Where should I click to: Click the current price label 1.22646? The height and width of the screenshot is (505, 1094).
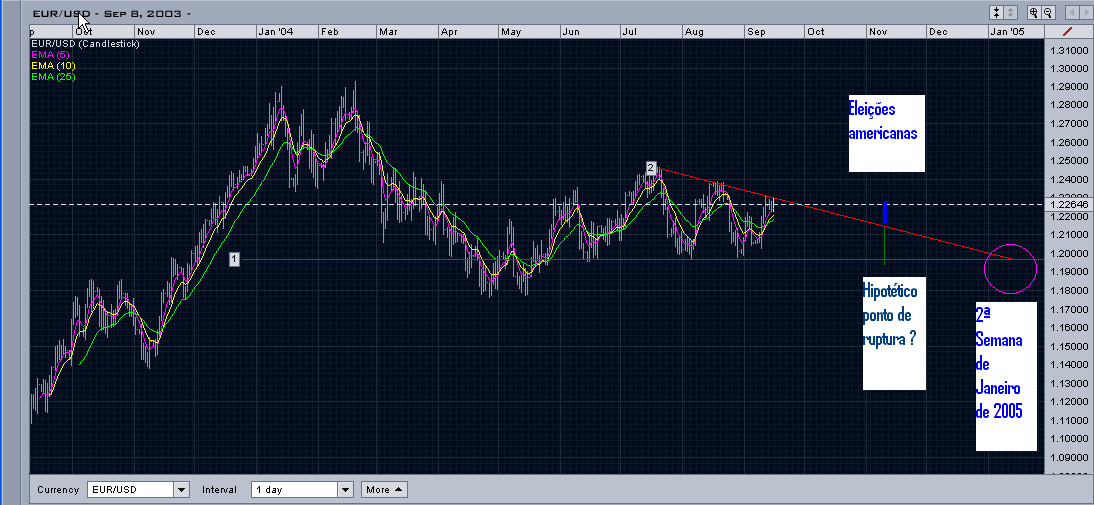(x=1066, y=204)
